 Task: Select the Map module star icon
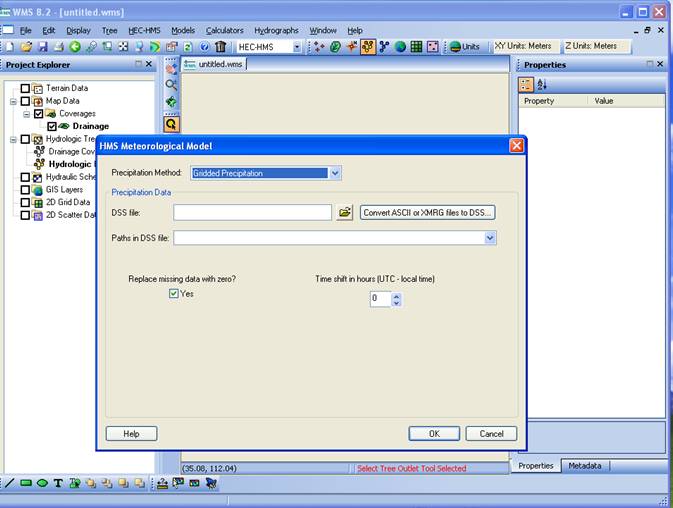click(x=352, y=46)
